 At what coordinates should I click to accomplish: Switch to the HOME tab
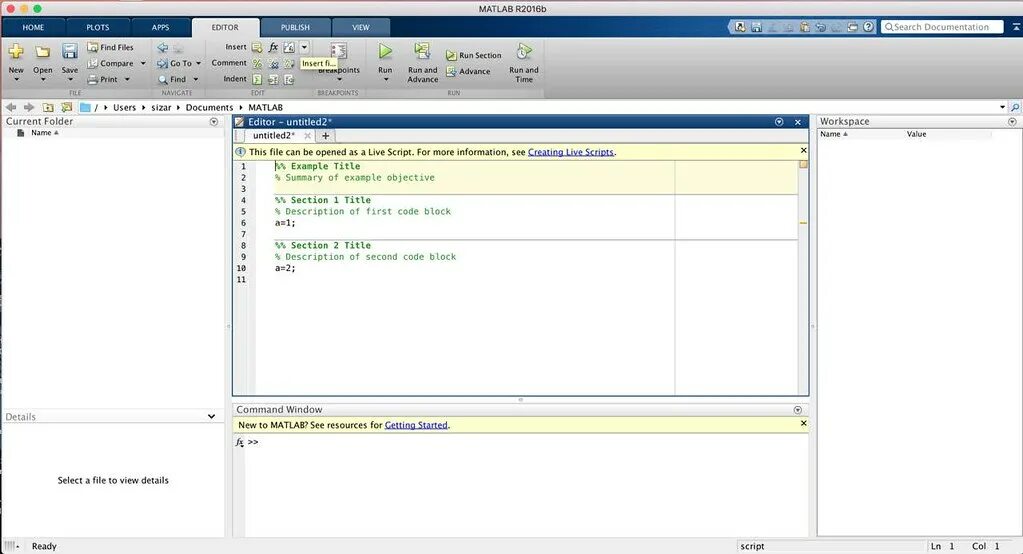[33, 27]
